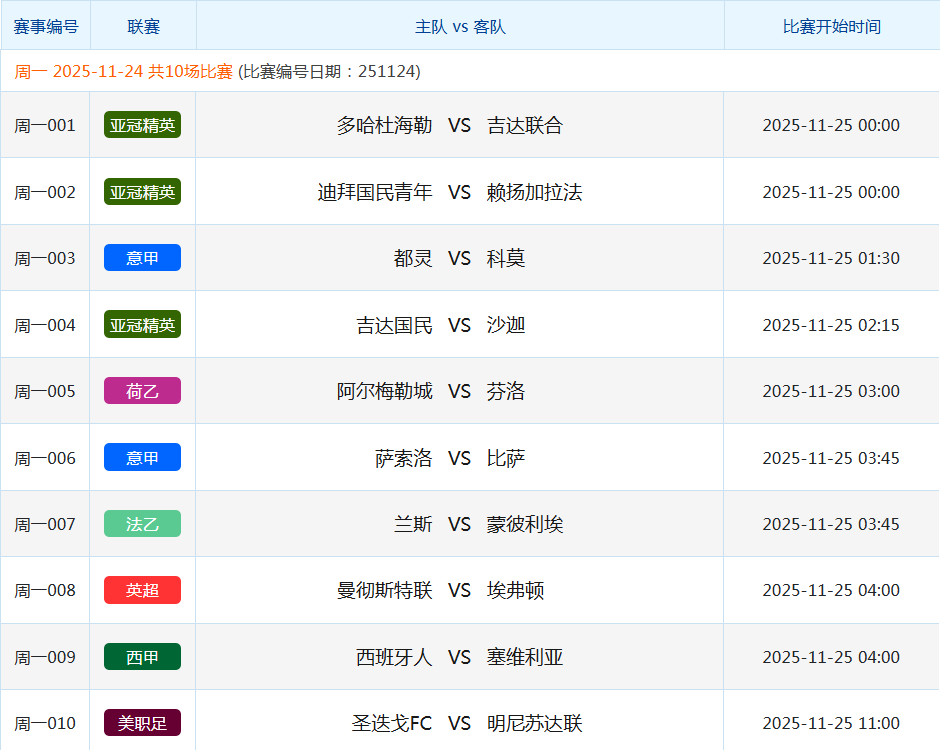Select the red 英超 league badge
Screen dimensions: 940x750
pos(142,590)
